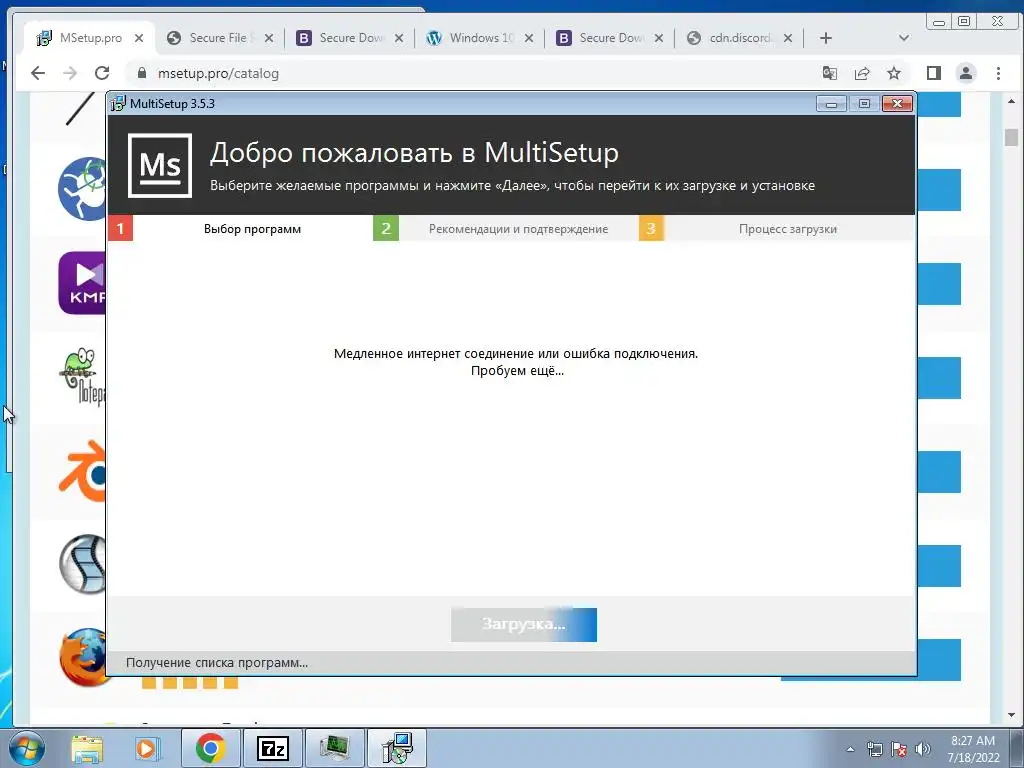Open step 3 Процесс загрузки tab
The width and height of the screenshot is (1024, 768).
pyautogui.click(x=776, y=229)
